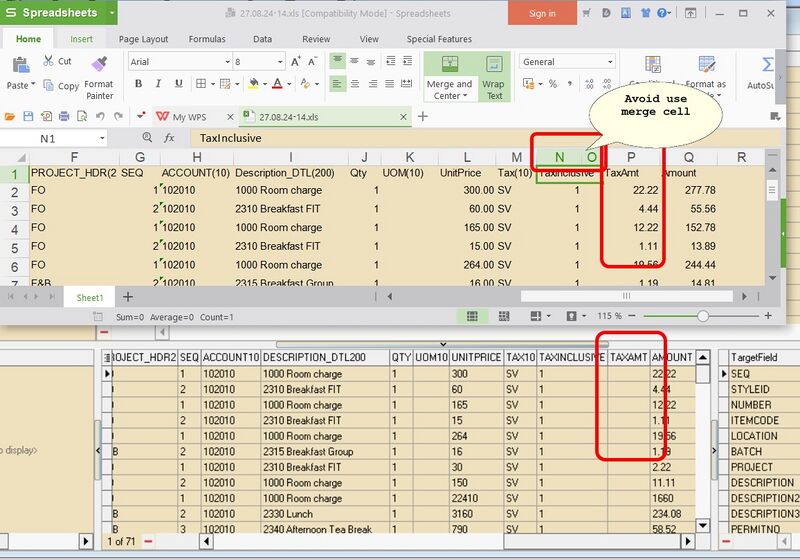This screenshot has width=800, height=559.
Task: Switch to the Formulas ribbon tab
Action: pos(207,39)
